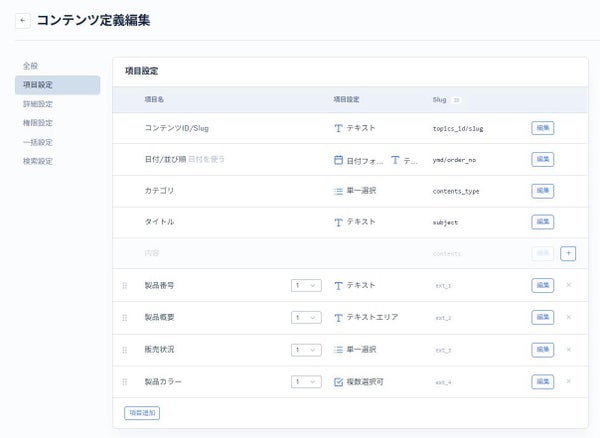Edit the 日付/並び順 row

point(543,160)
